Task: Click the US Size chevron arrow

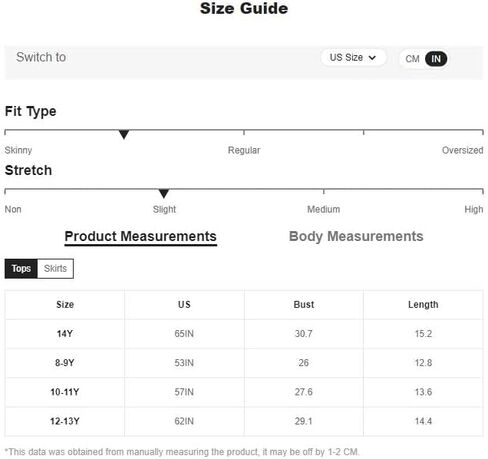Action: click(x=372, y=58)
